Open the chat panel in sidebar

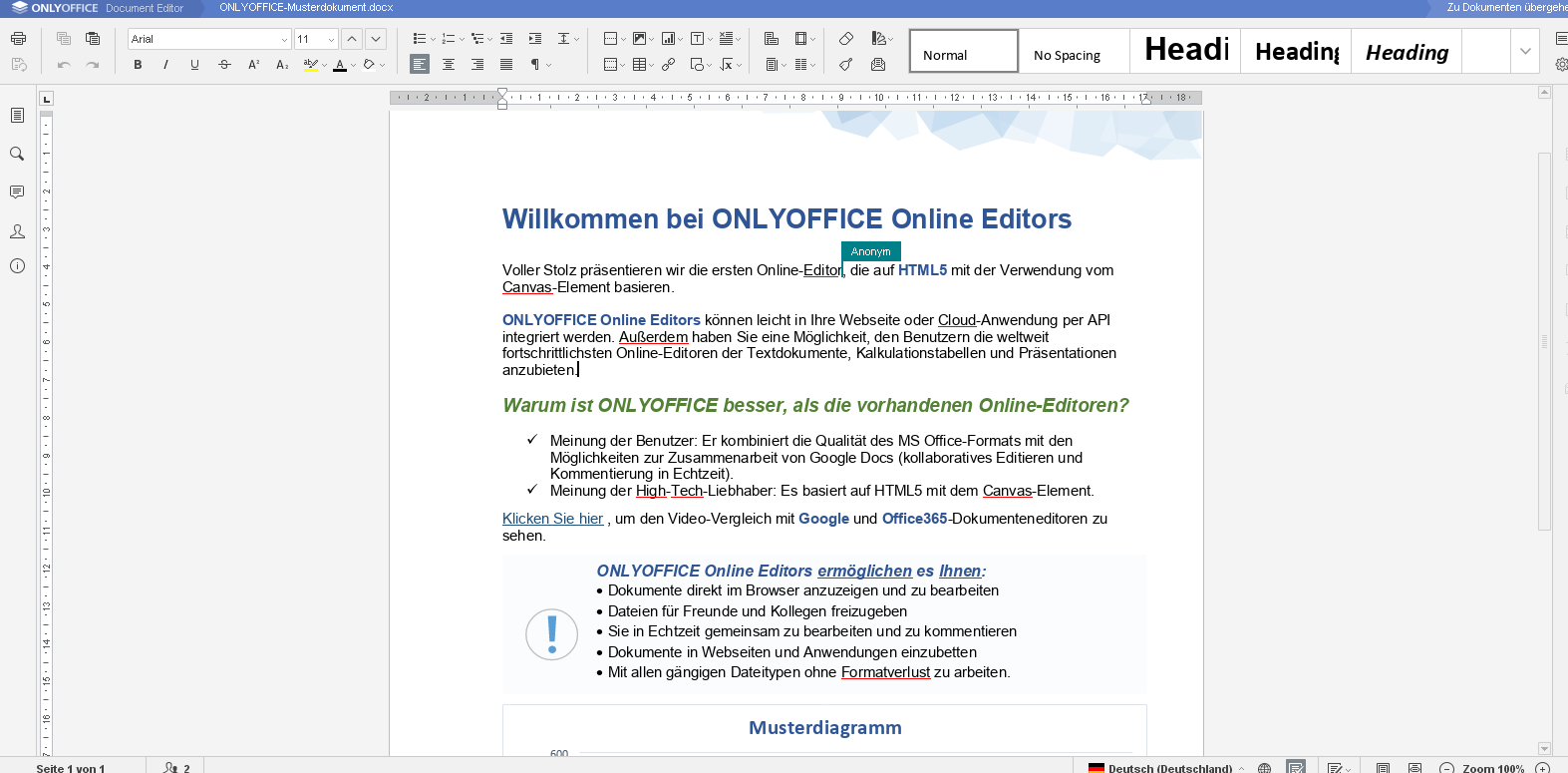[17, 230]
